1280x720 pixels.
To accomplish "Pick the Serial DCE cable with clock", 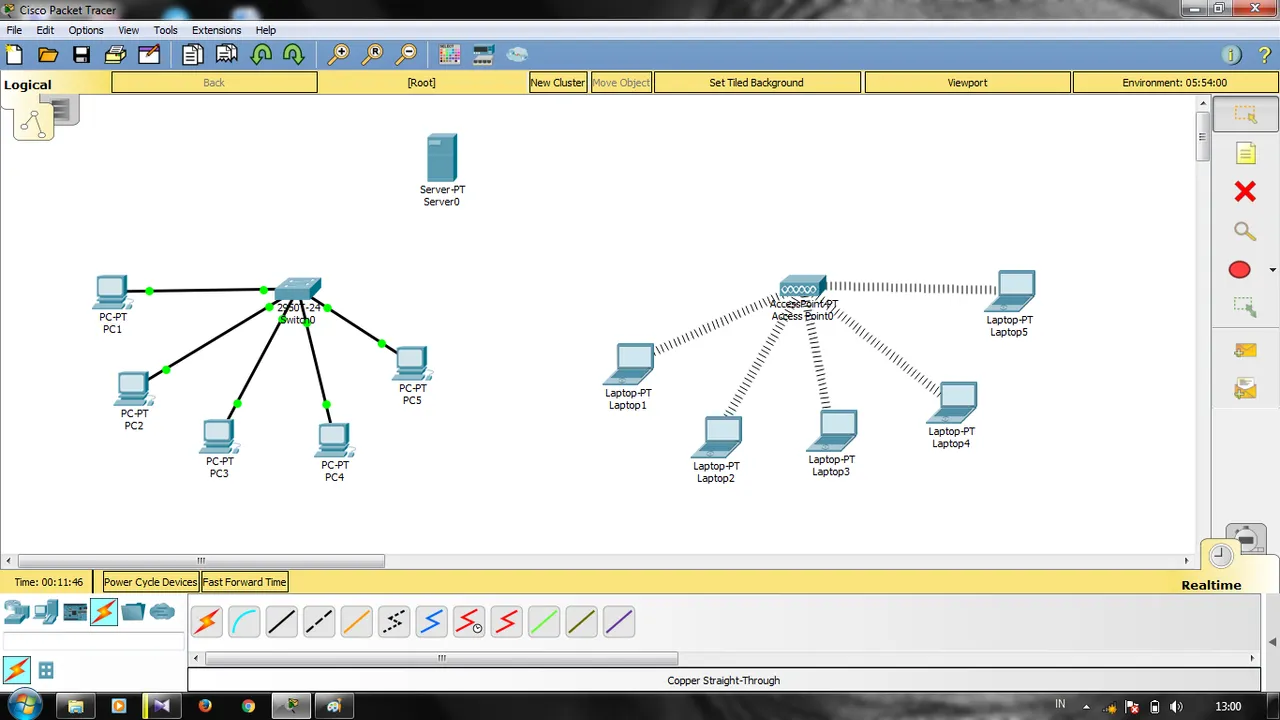I will coord(469,622).
